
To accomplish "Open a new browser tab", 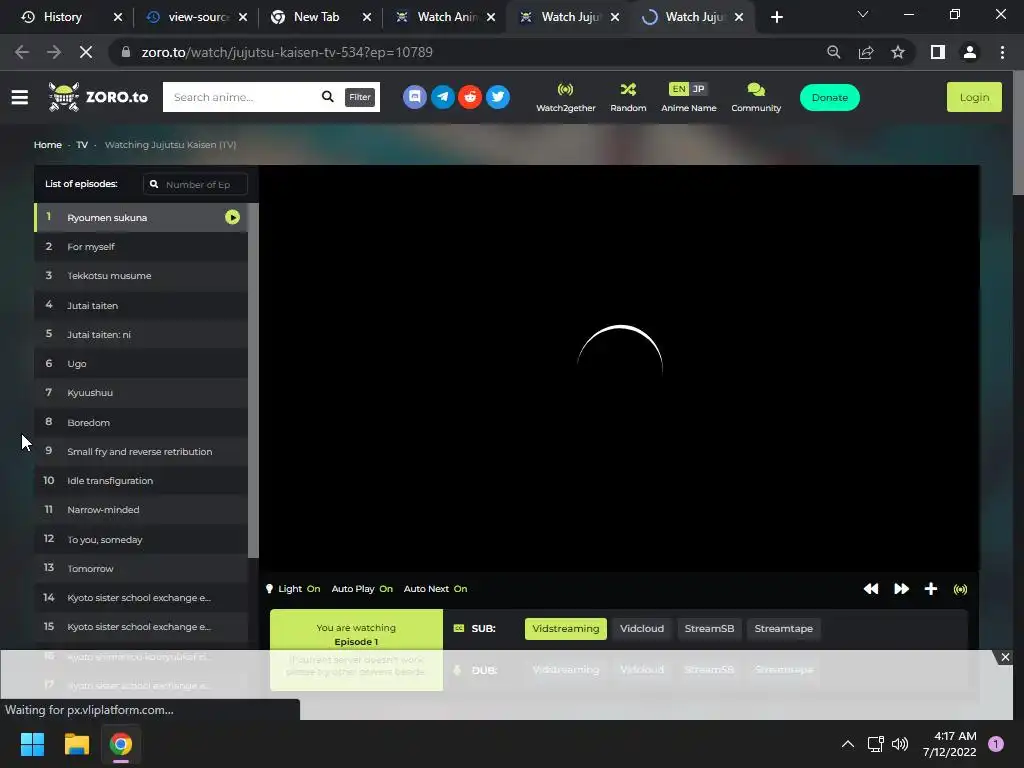I will [x=776, y=17].
